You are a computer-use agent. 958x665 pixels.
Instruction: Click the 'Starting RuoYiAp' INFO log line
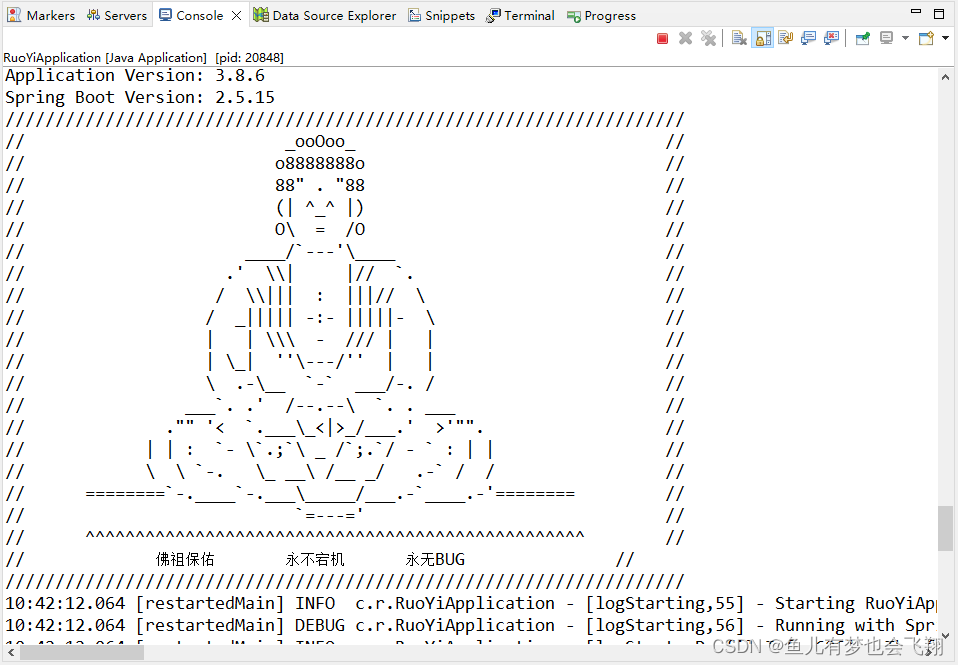470,604
